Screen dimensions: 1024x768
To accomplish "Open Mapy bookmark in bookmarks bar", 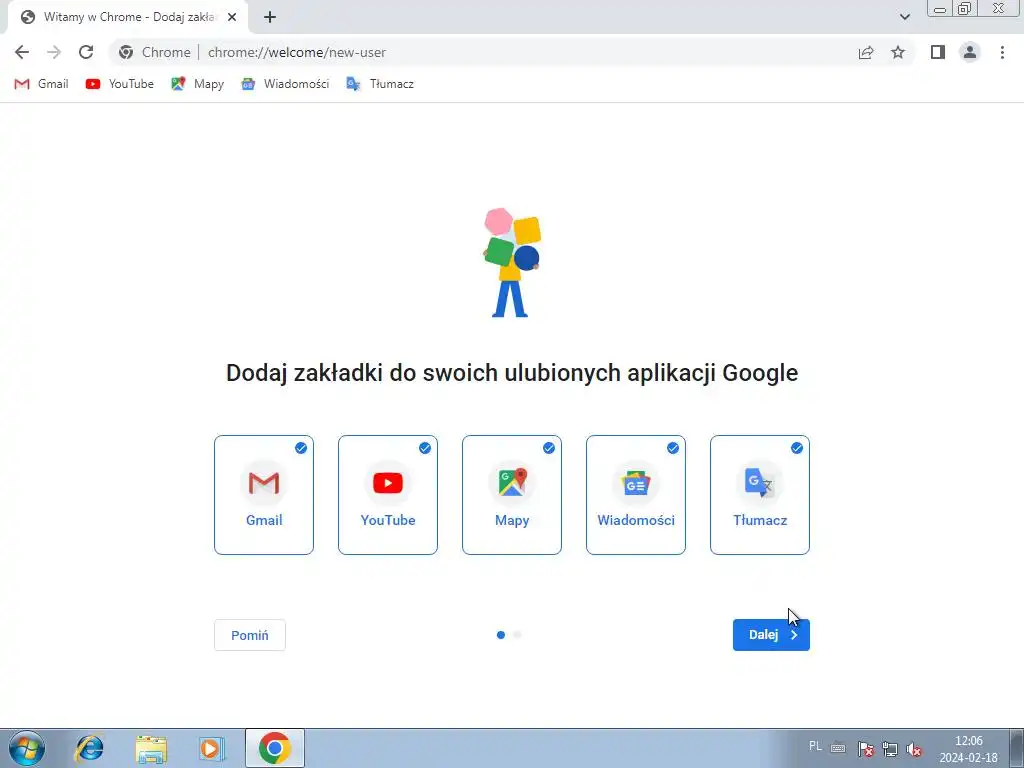I will (x=197, y=84).
